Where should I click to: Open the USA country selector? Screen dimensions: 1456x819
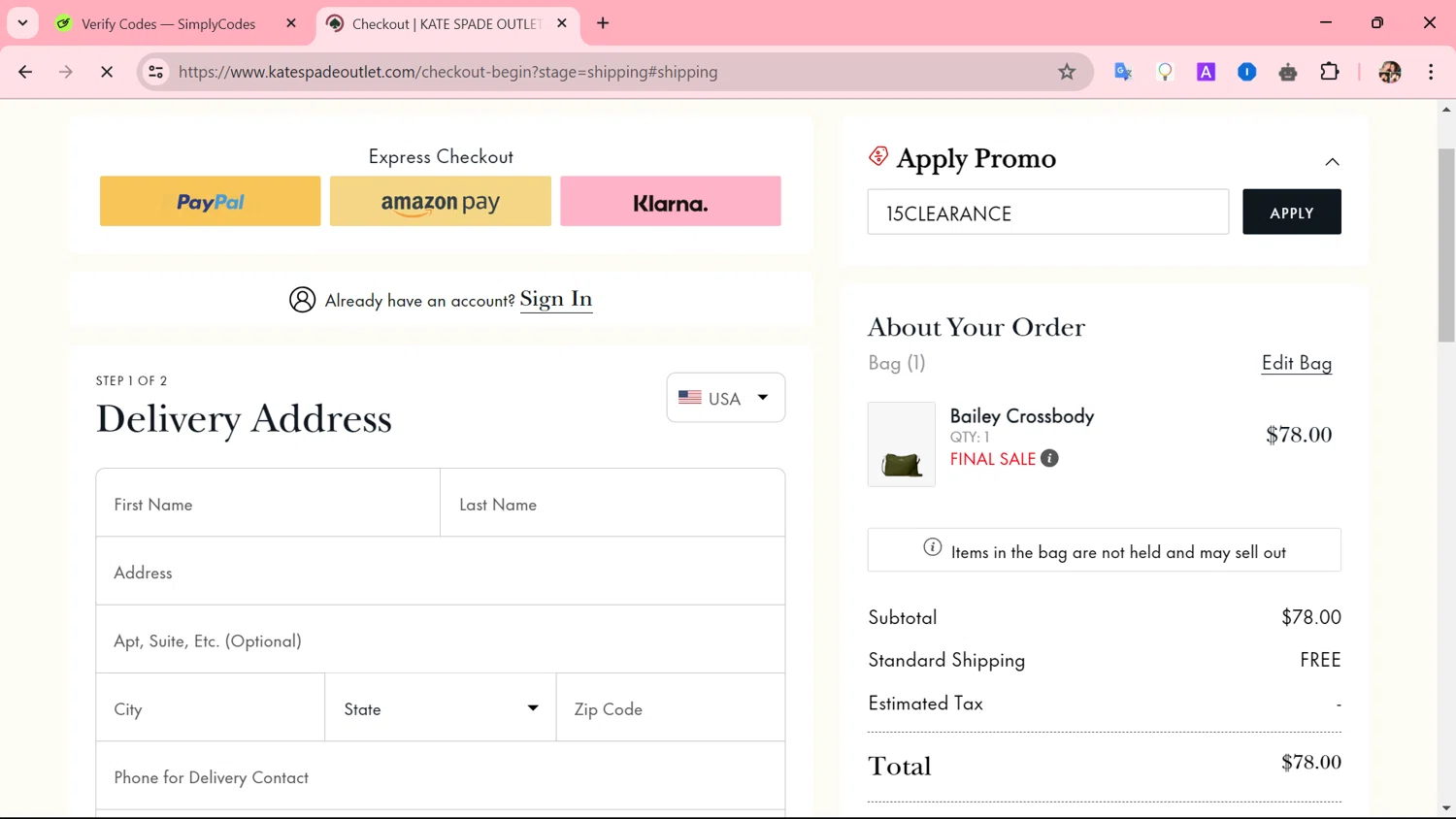pyautogui.click(x=725, y=398)
